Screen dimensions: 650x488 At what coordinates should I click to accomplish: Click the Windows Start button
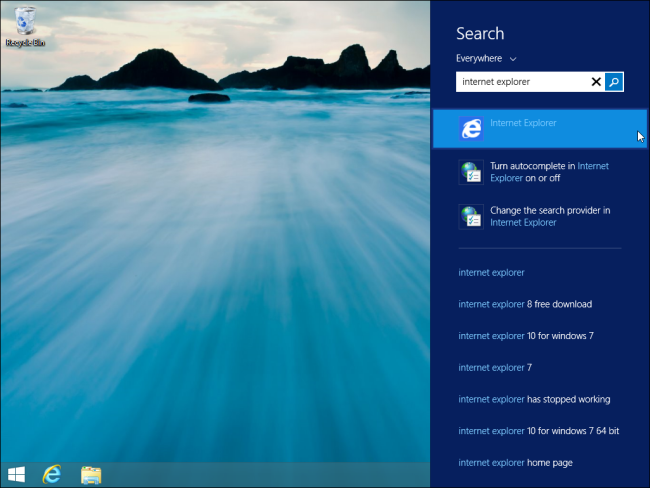17,473
